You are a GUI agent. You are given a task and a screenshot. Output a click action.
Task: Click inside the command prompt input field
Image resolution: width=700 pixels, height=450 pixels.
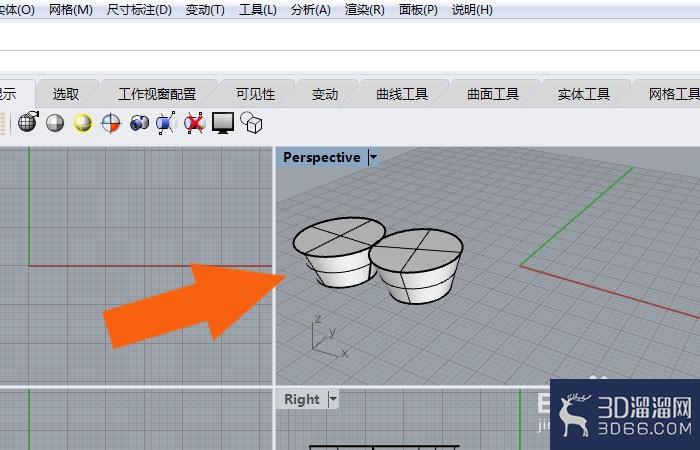pos(350,37)
